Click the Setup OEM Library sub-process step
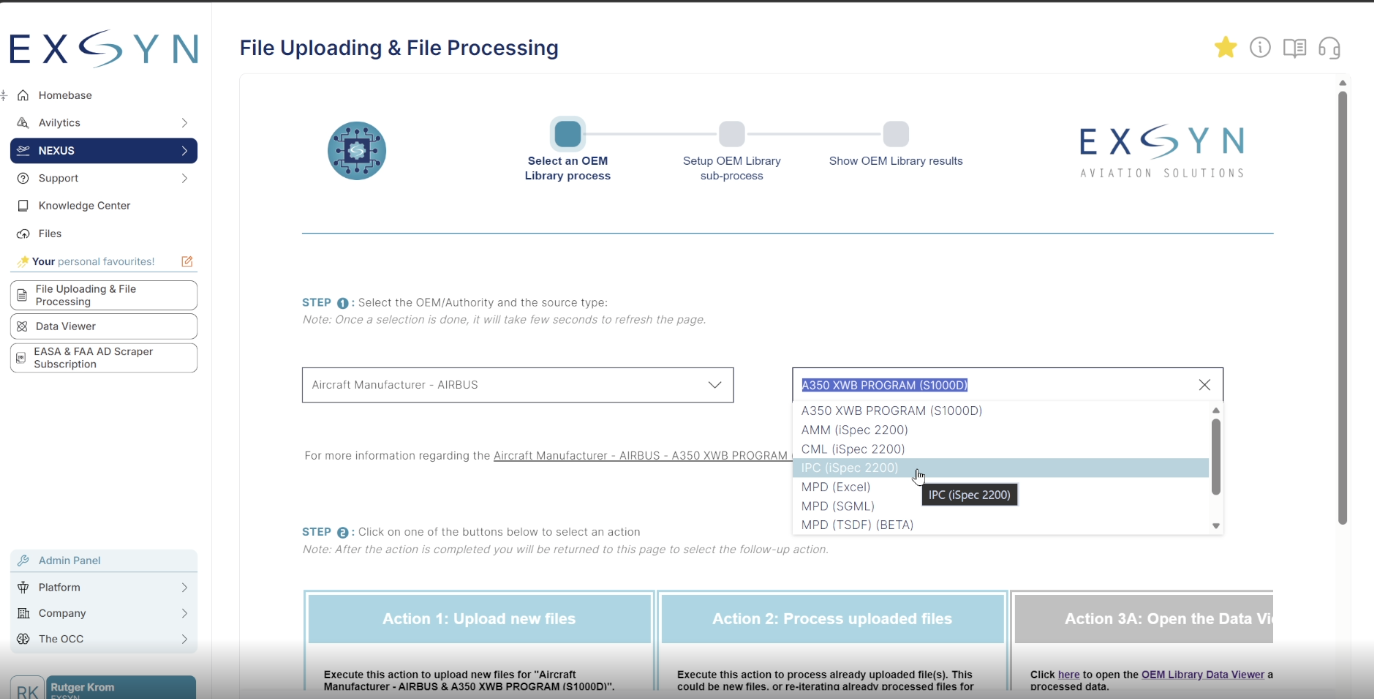The image size is (1374, 699). point(732,133)
